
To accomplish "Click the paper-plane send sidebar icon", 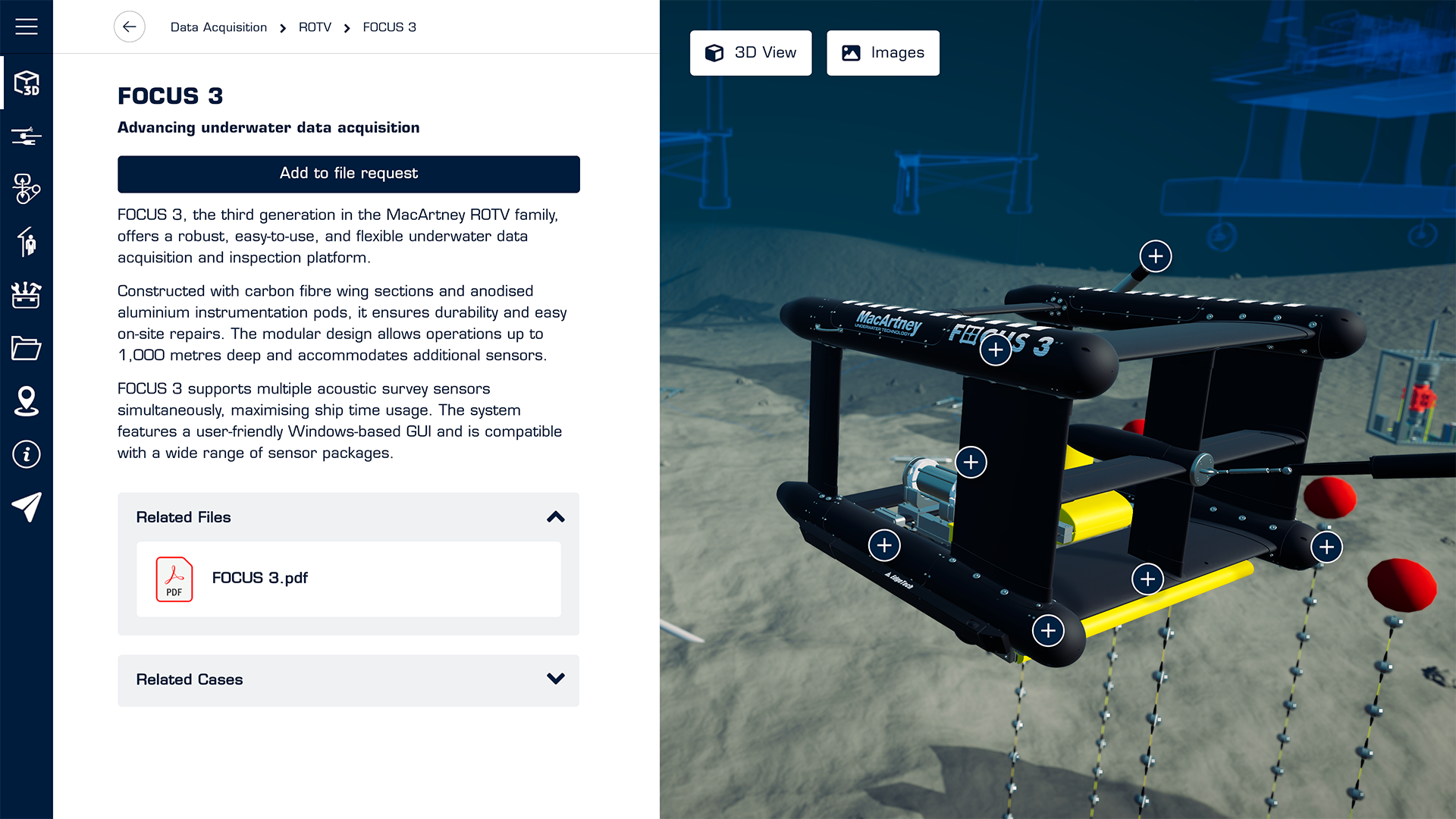I will tap(27, 507).
